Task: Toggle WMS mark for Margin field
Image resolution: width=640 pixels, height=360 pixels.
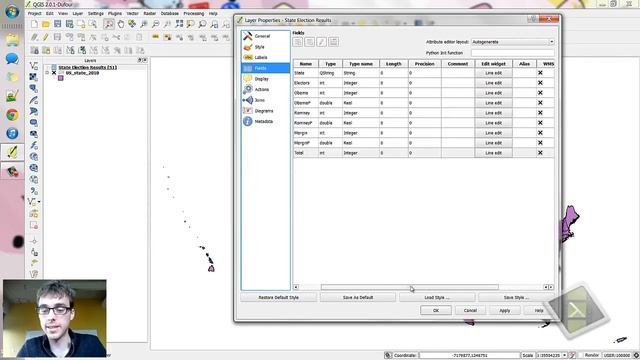Action: click(540, 133)
